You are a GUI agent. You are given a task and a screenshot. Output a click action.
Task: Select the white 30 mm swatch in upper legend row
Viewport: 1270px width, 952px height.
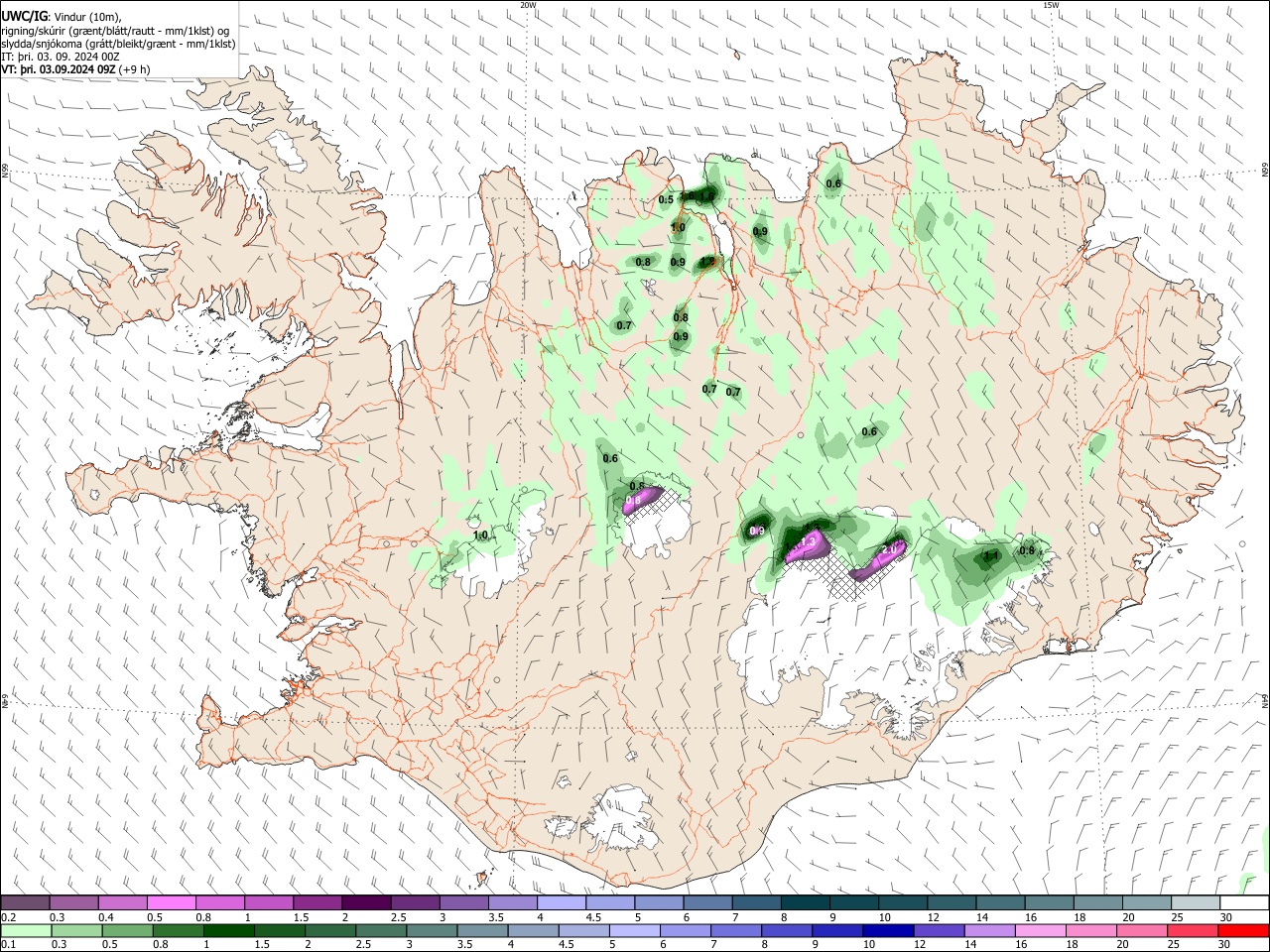click(1244, 902)
